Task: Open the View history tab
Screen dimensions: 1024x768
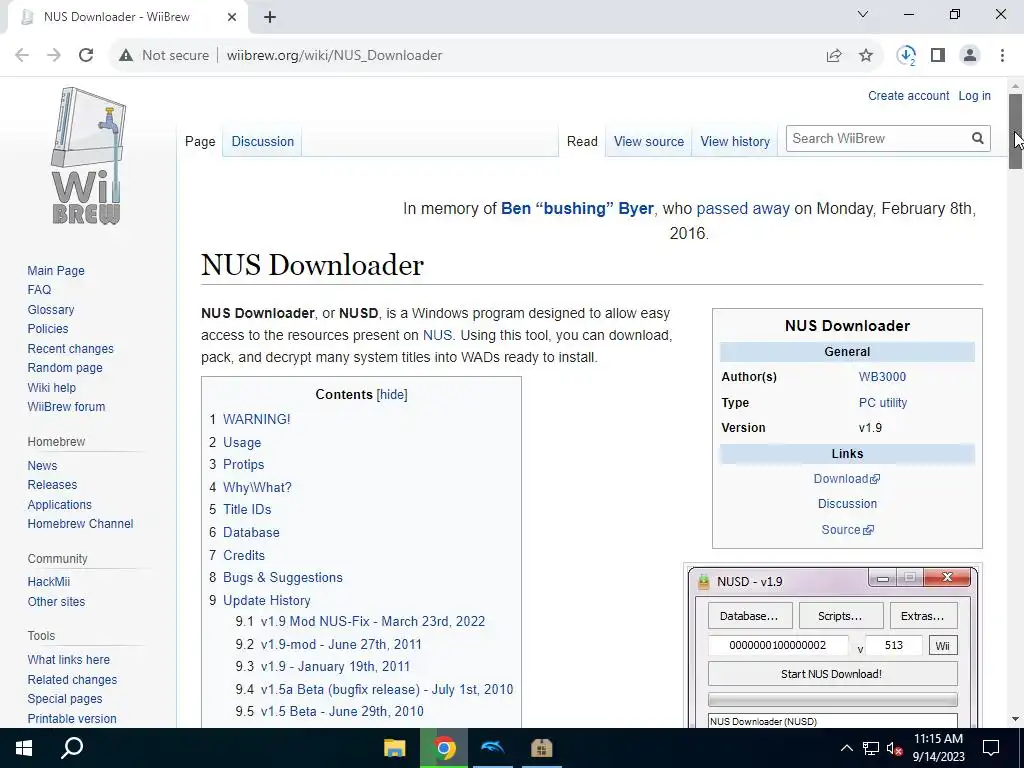Action: click(735, 141)
